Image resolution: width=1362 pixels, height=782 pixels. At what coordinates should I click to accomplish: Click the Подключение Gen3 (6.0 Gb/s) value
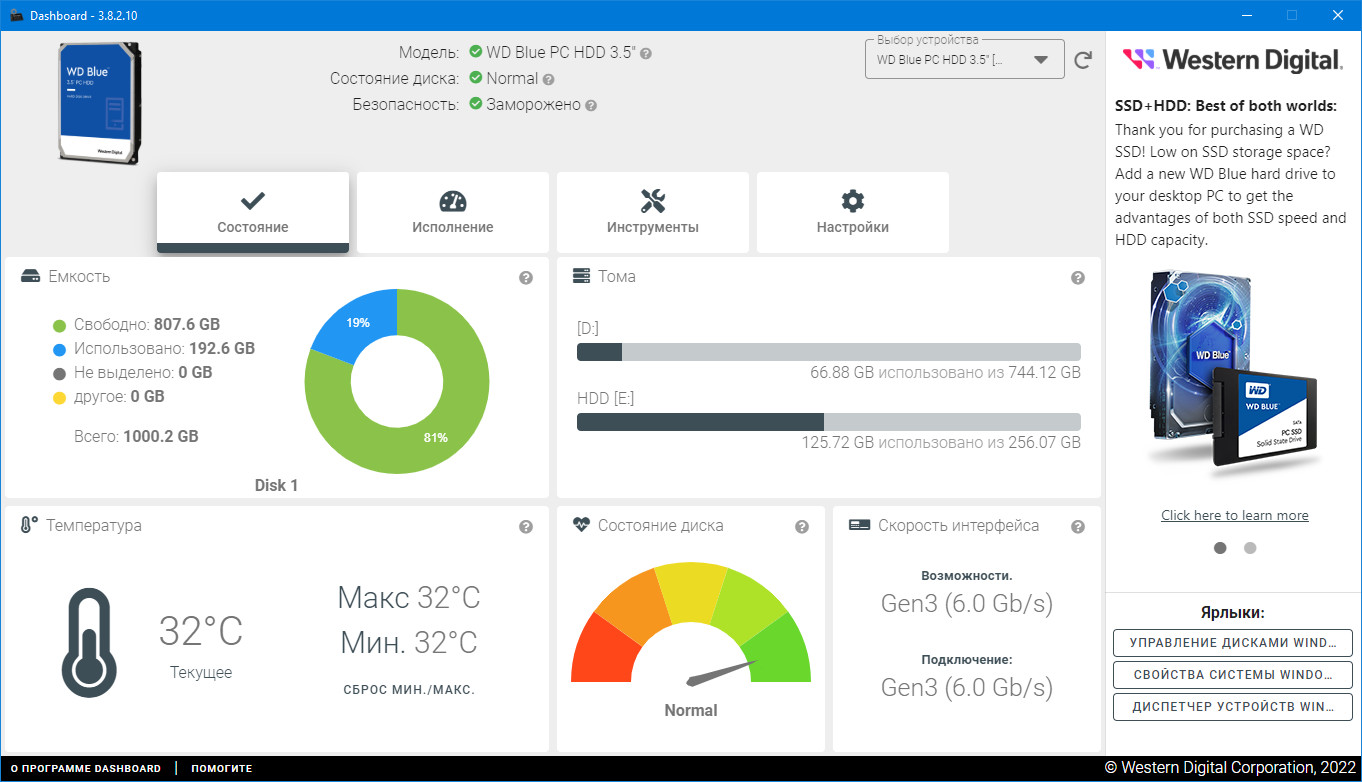point(967,688)
